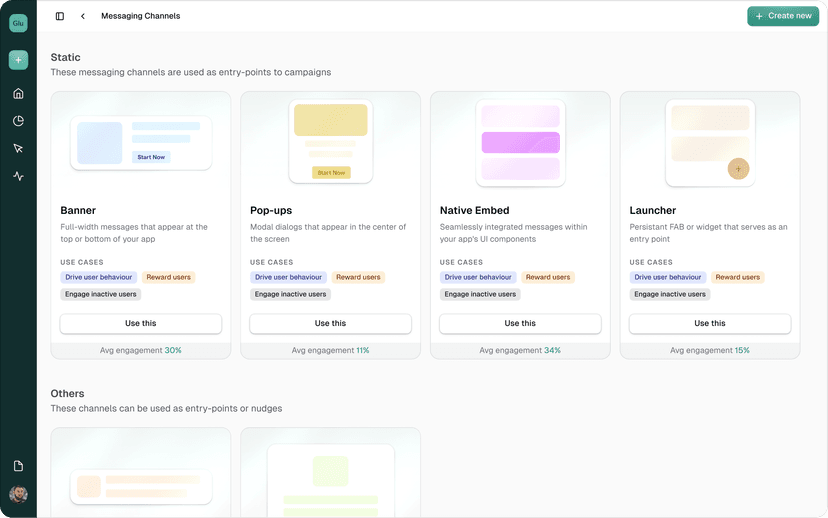The image size is (828, 518).
Task: Click Drive user behaviour tag on Banner
Action: point(99,277)
